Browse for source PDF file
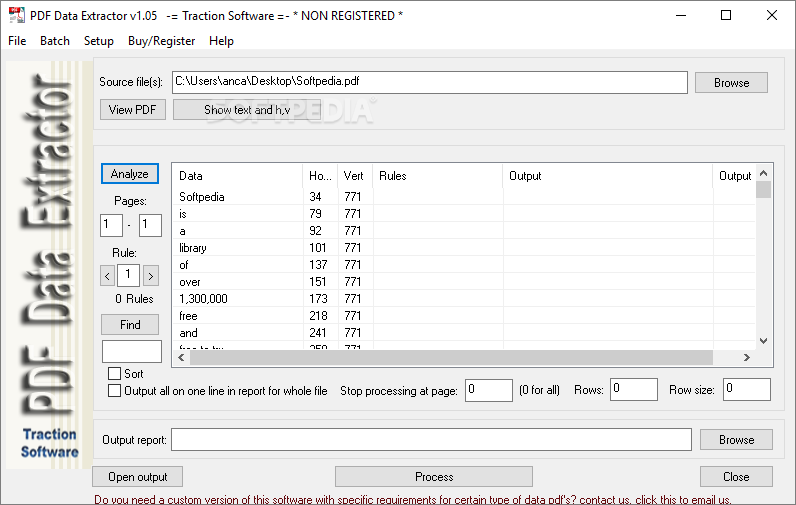The height and width of the screenshot is (505, 796). (x=731, y=83)
